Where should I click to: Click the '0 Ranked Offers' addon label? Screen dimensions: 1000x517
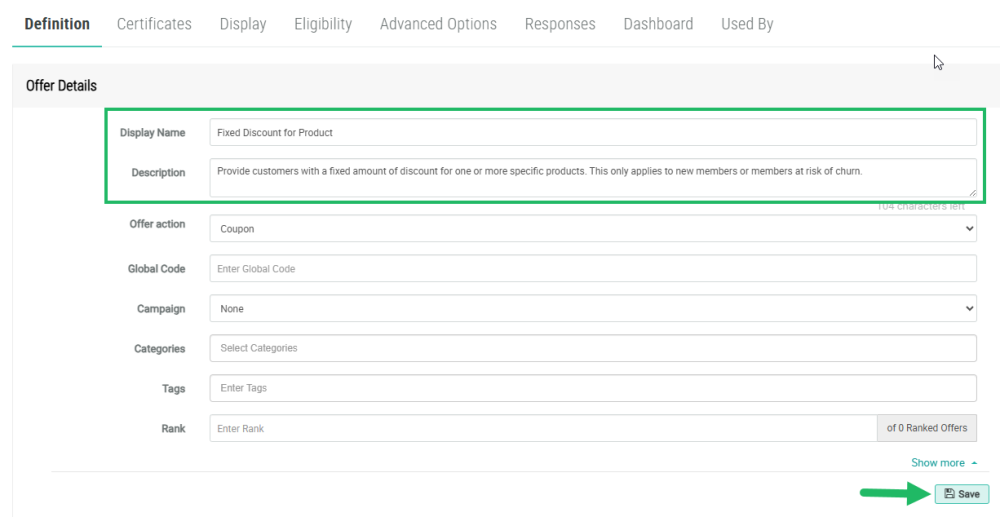coord(927,428)
